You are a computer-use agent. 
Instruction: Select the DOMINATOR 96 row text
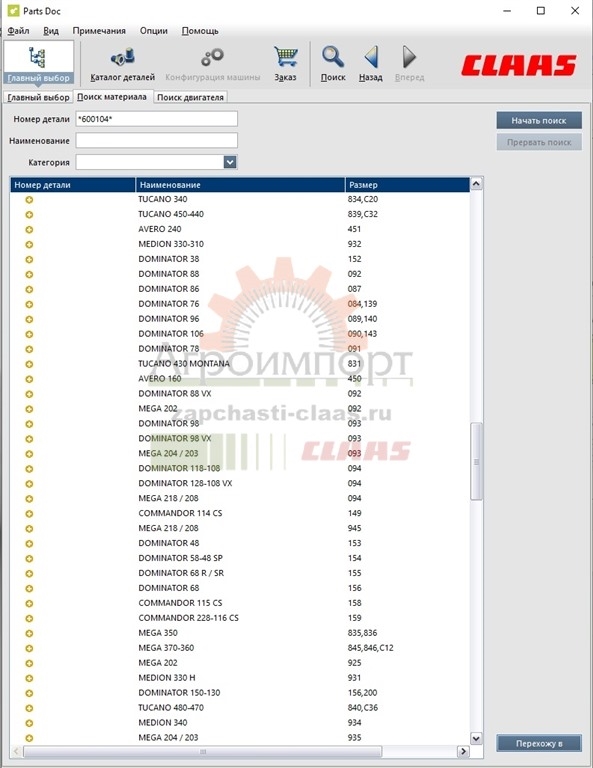click(168, 319)
